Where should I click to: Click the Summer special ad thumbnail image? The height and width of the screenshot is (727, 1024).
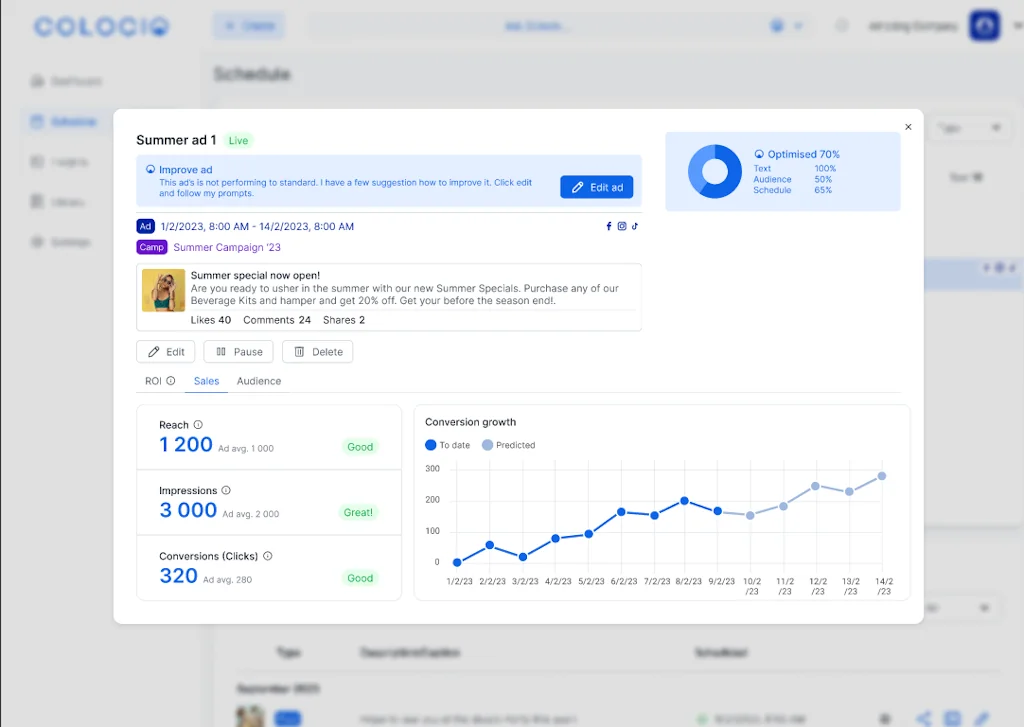click(x=163, y=291)
